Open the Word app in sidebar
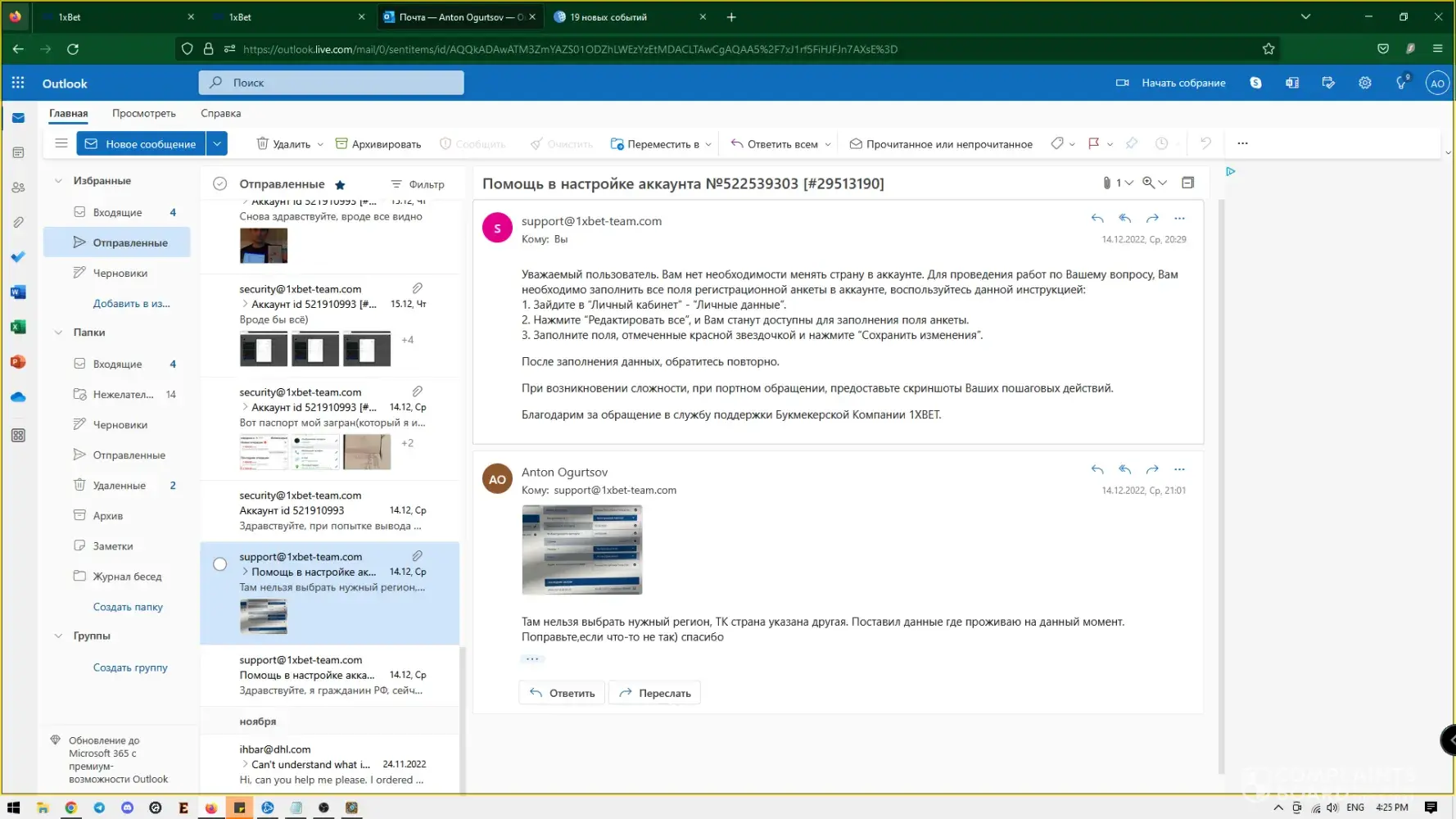The image size is (1456, 819). (x=18, y=292)
